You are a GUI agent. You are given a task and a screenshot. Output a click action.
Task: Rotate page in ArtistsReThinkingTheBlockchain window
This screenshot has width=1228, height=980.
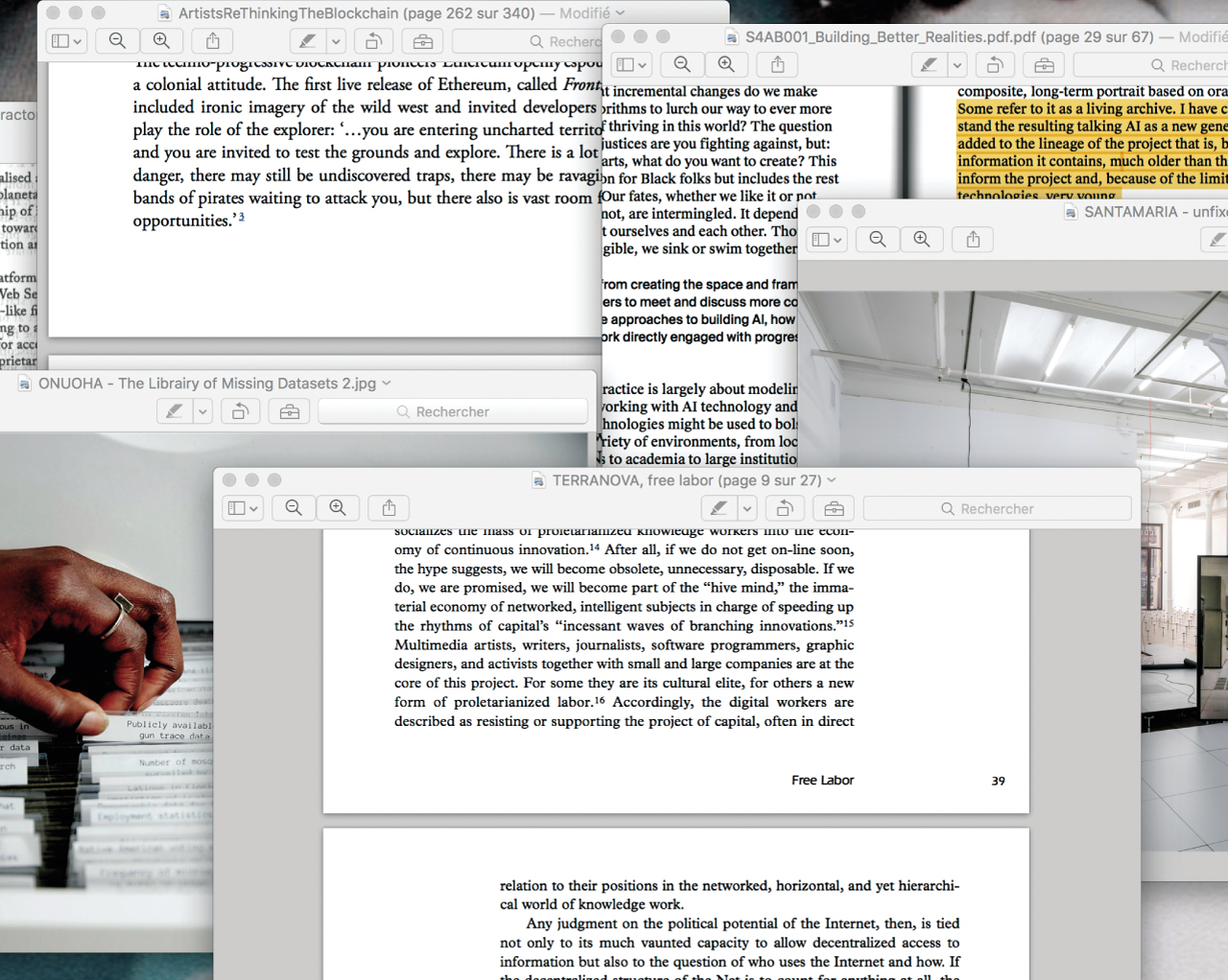[x=374, y=41]
